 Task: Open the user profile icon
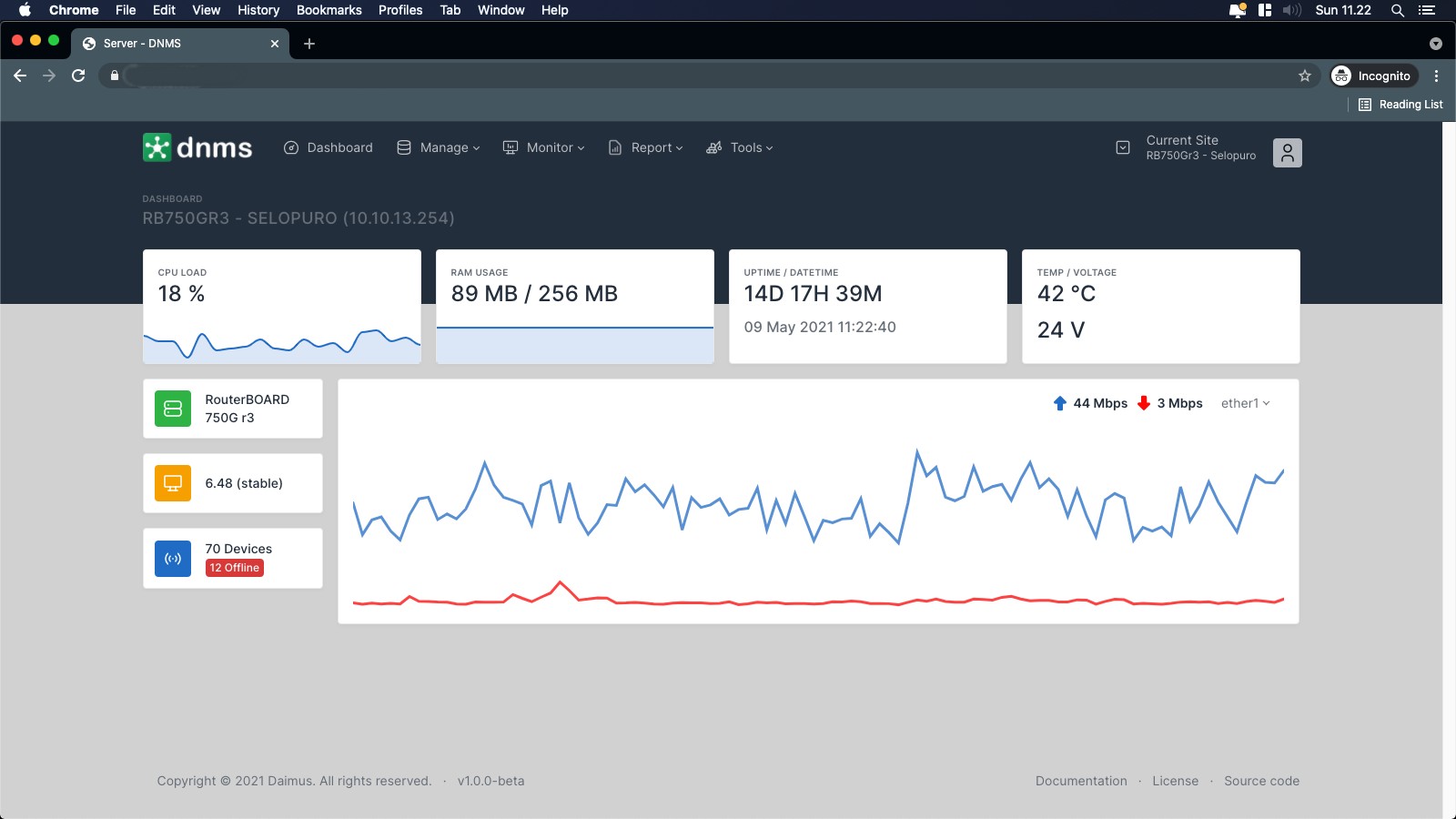point(1287,152)
